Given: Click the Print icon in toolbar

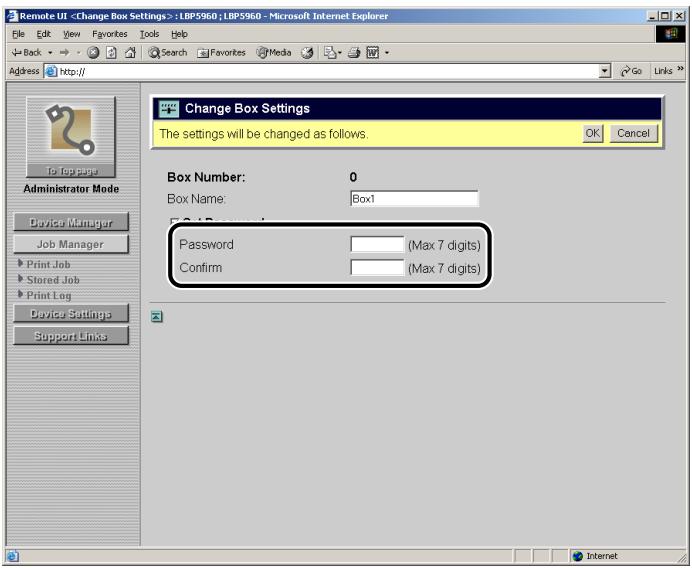Looking at the screenshot, I should [354, 53].
